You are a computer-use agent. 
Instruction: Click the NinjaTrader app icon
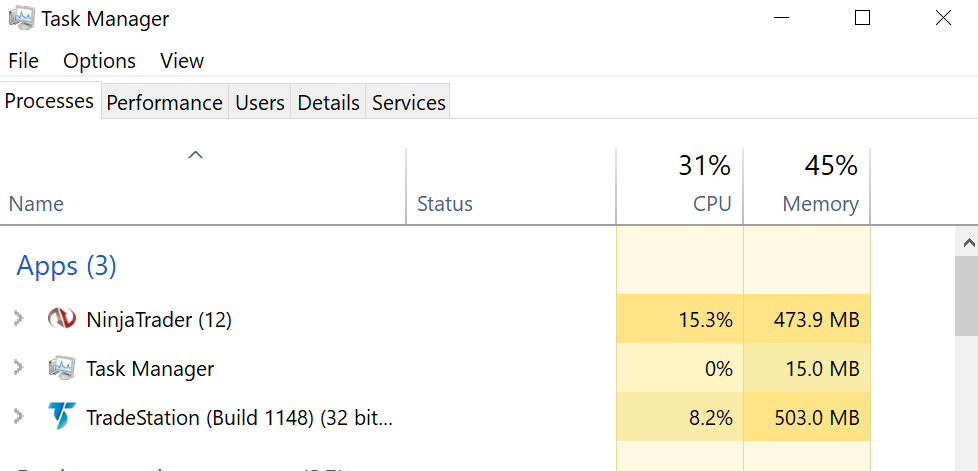coord(62,319)
